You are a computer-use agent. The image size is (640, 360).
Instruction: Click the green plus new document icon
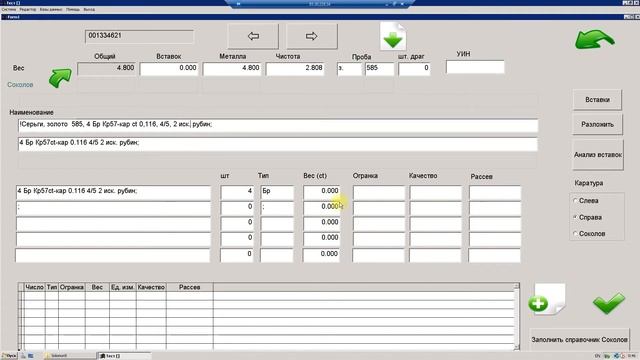(x=547, y=300)
